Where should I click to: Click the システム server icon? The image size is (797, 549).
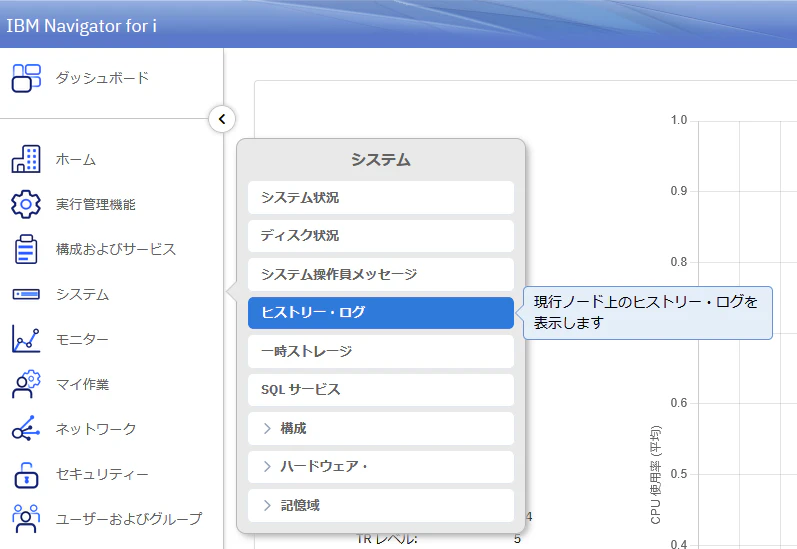[26, 294]
